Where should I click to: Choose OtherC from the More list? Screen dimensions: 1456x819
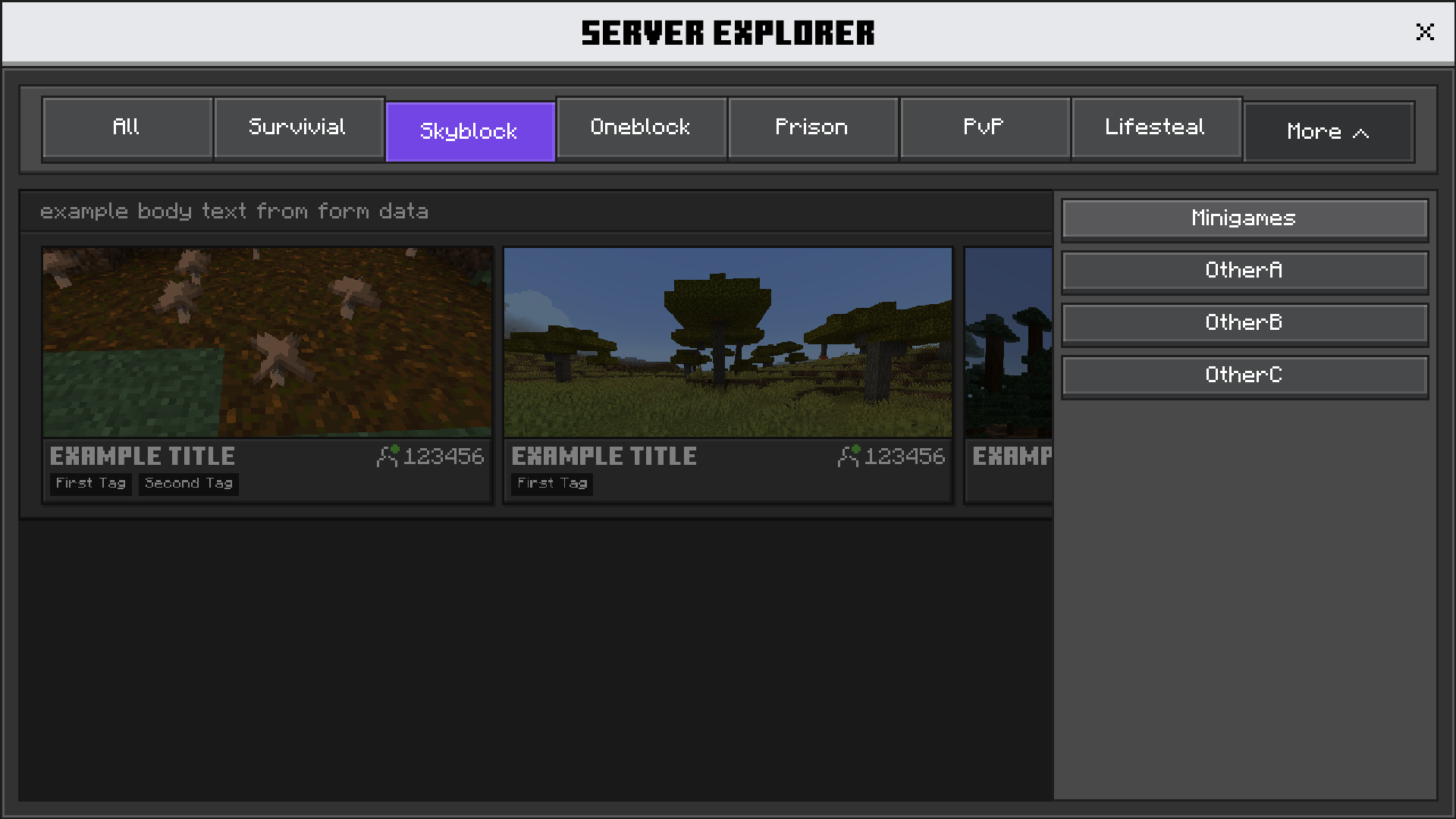pyautogui.click(x=1244, y=376)
